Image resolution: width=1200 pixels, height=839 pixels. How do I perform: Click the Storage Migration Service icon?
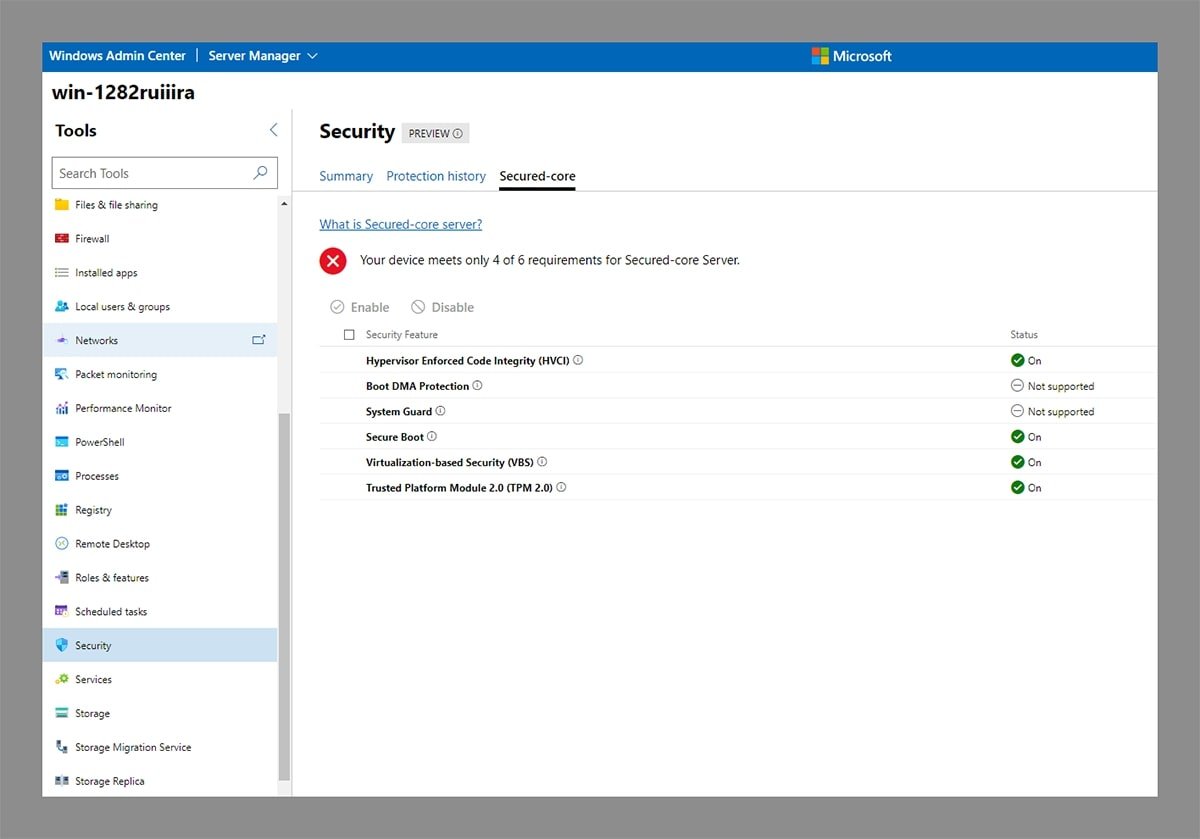click(62, 747)
